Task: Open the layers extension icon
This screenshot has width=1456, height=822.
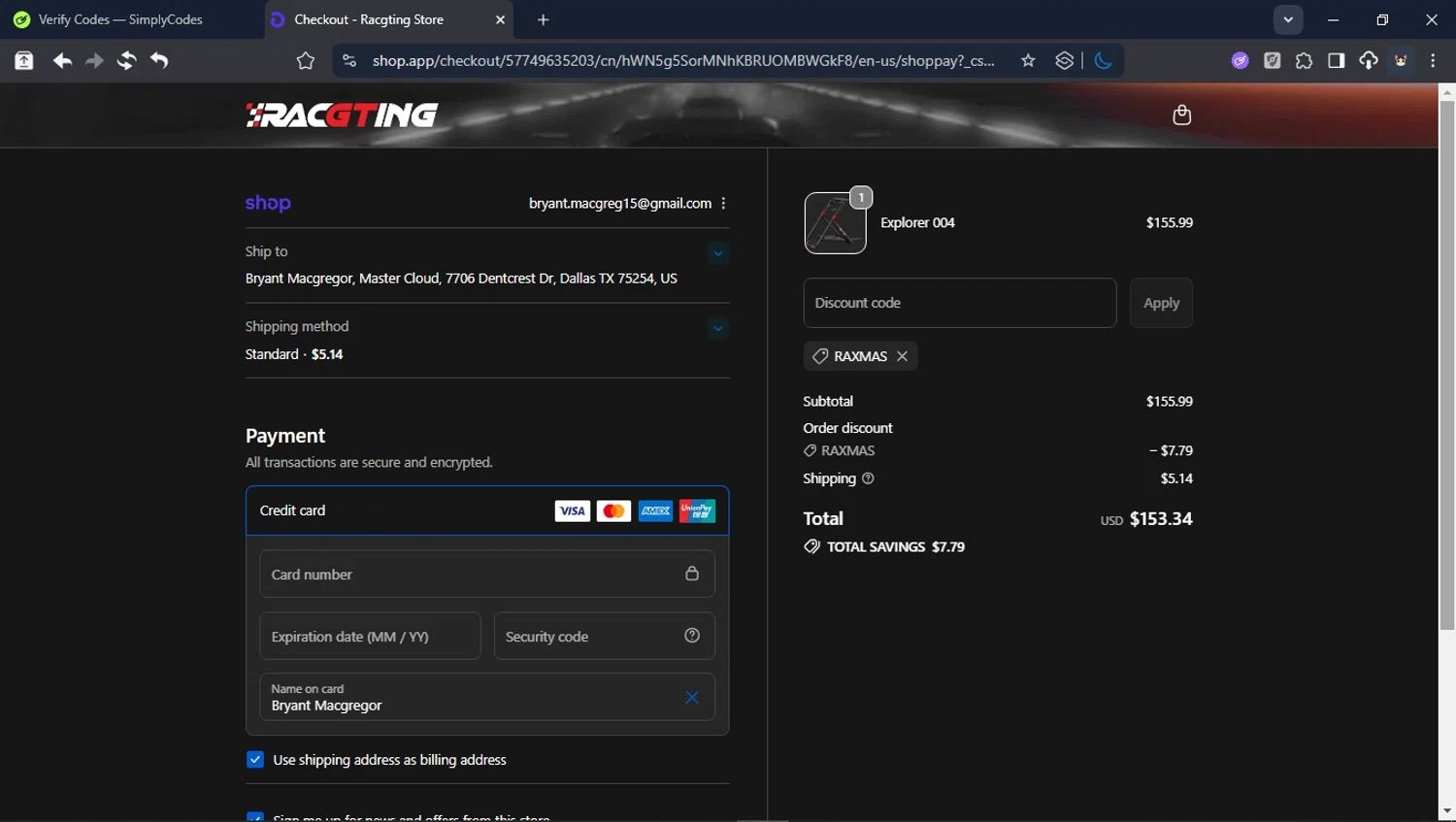Action: click(1065, 61)
